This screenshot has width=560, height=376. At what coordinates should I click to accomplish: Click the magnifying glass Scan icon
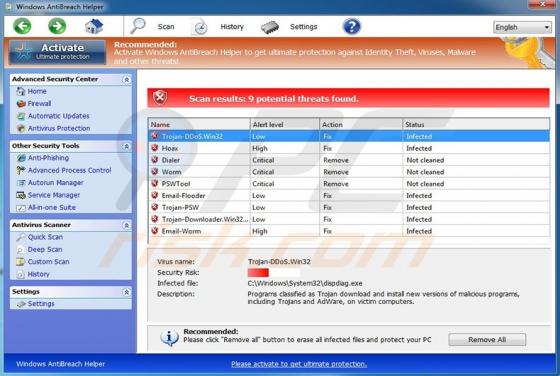138,26
